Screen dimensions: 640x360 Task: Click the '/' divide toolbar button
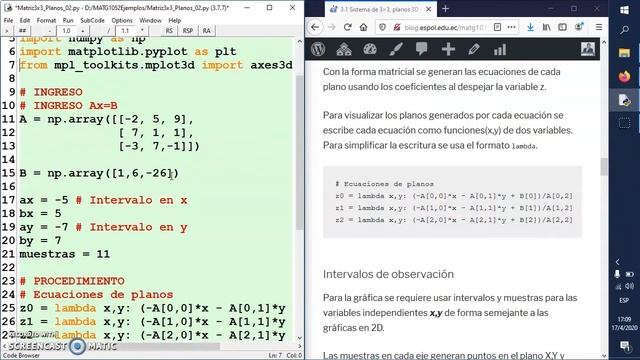tap(108, 31)
